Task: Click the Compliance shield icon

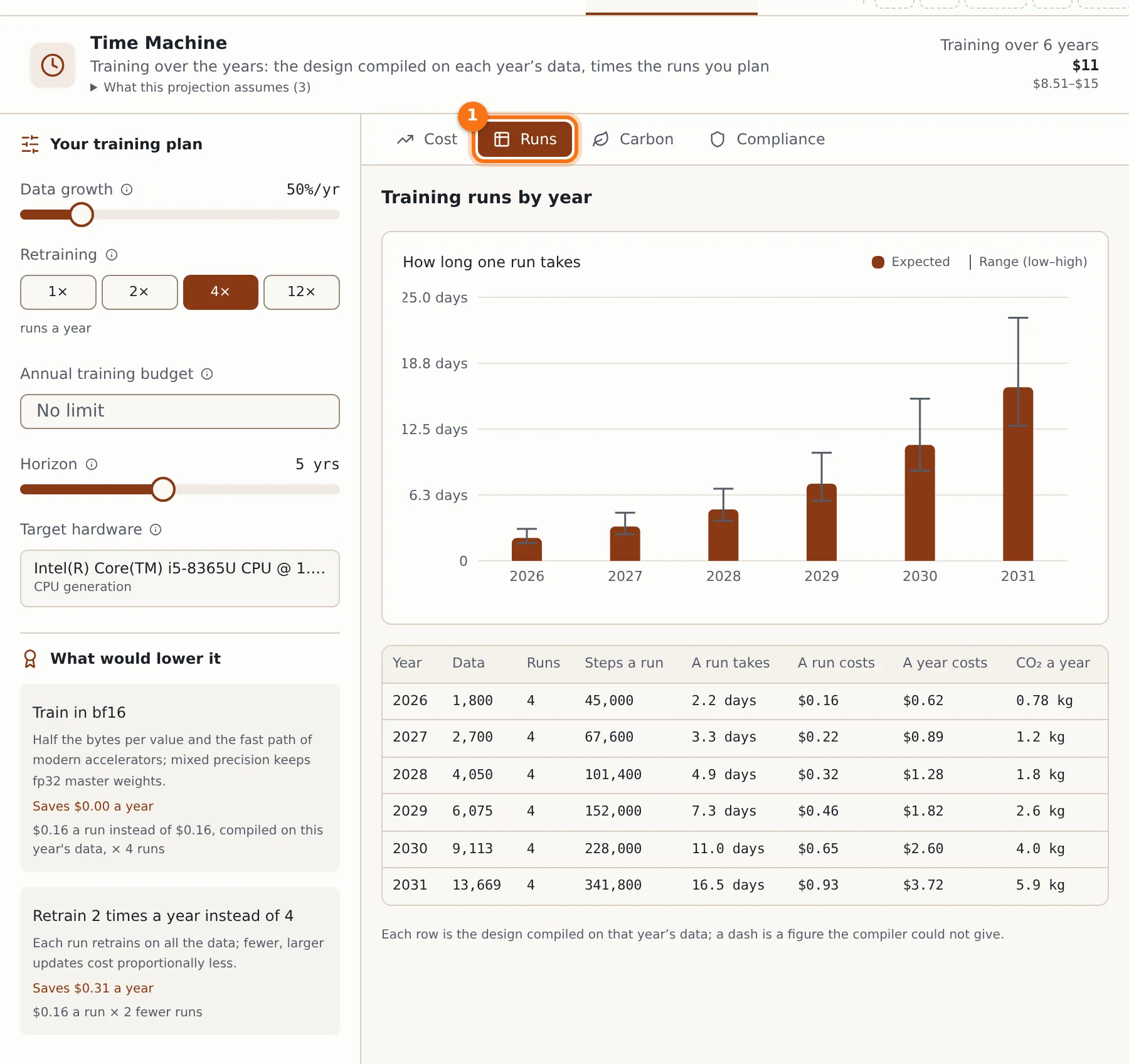Action: coord(718,139)
